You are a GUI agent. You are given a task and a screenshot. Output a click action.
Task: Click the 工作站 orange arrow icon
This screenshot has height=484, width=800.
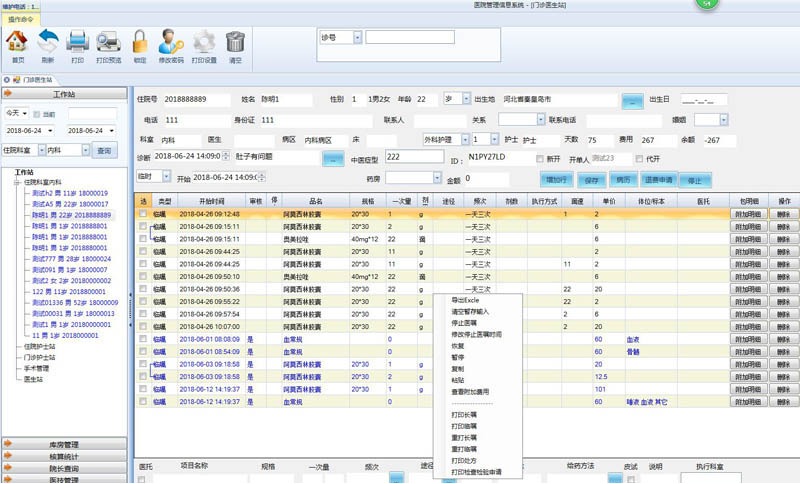pyautogui.click(x=8, y=93)
